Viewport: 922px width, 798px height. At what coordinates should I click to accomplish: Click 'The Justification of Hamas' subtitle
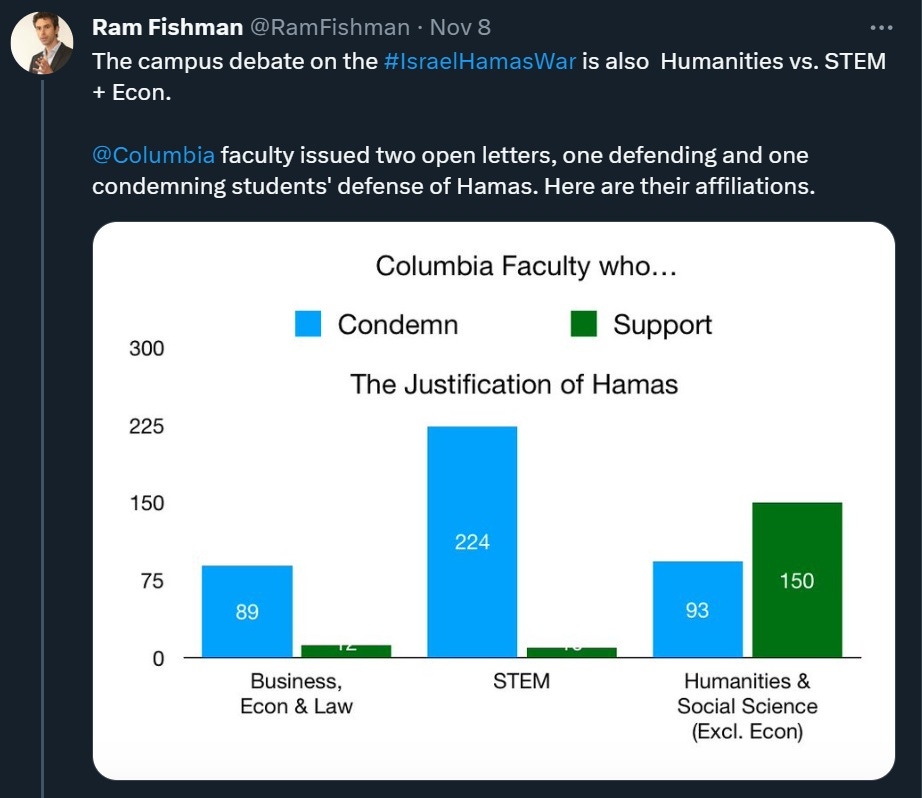pyautogui.click(x=514, y=385)
